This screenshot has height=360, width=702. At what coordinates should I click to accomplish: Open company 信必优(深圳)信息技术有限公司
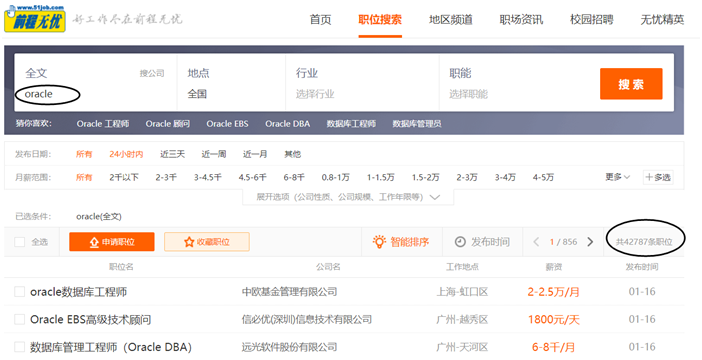[x=307, y=319]
